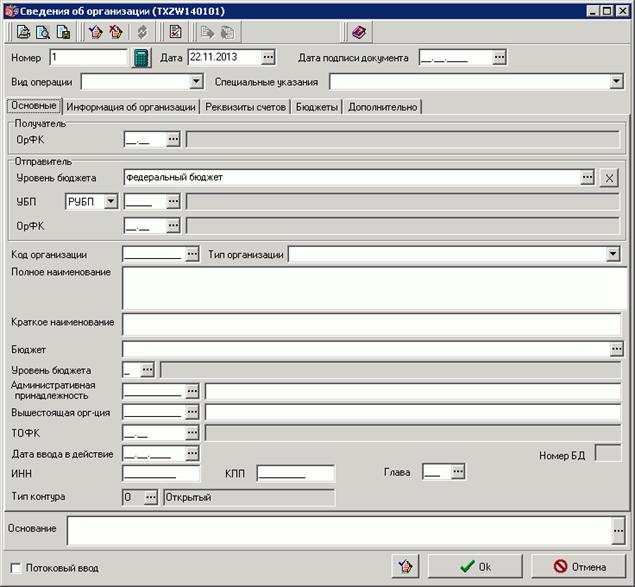This screenshot has width=635, height=587.
Task: Clear Уровень бюджета with the X button
Action: click(609, 177)
